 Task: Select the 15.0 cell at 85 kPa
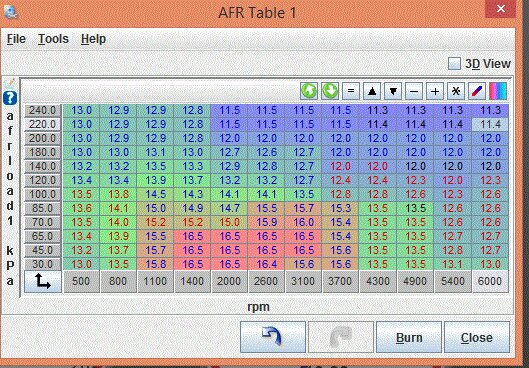click(155, 208)
